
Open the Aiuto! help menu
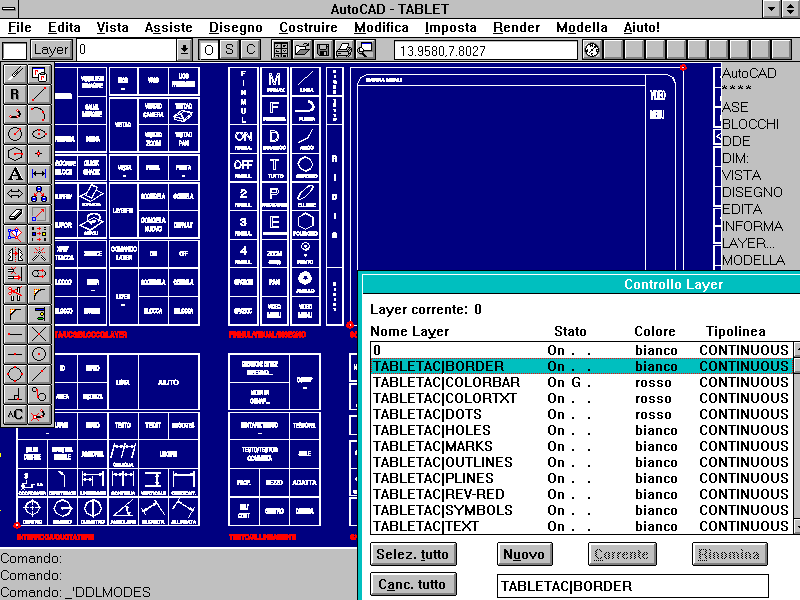pyautogui.click(x=641, y=28)
